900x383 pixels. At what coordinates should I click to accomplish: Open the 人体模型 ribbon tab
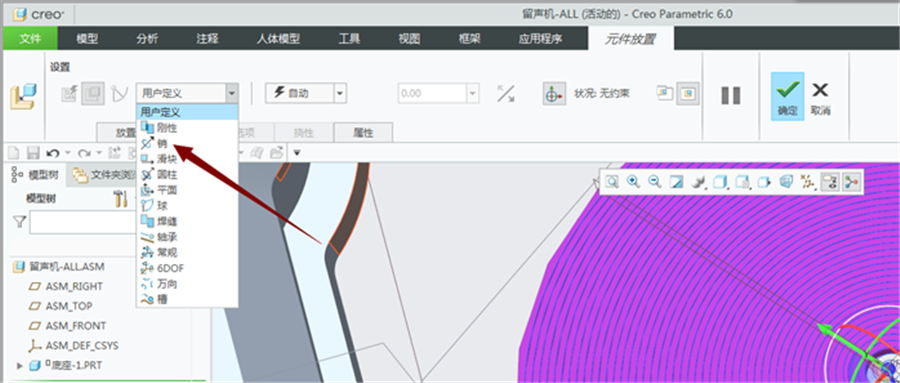278,38
